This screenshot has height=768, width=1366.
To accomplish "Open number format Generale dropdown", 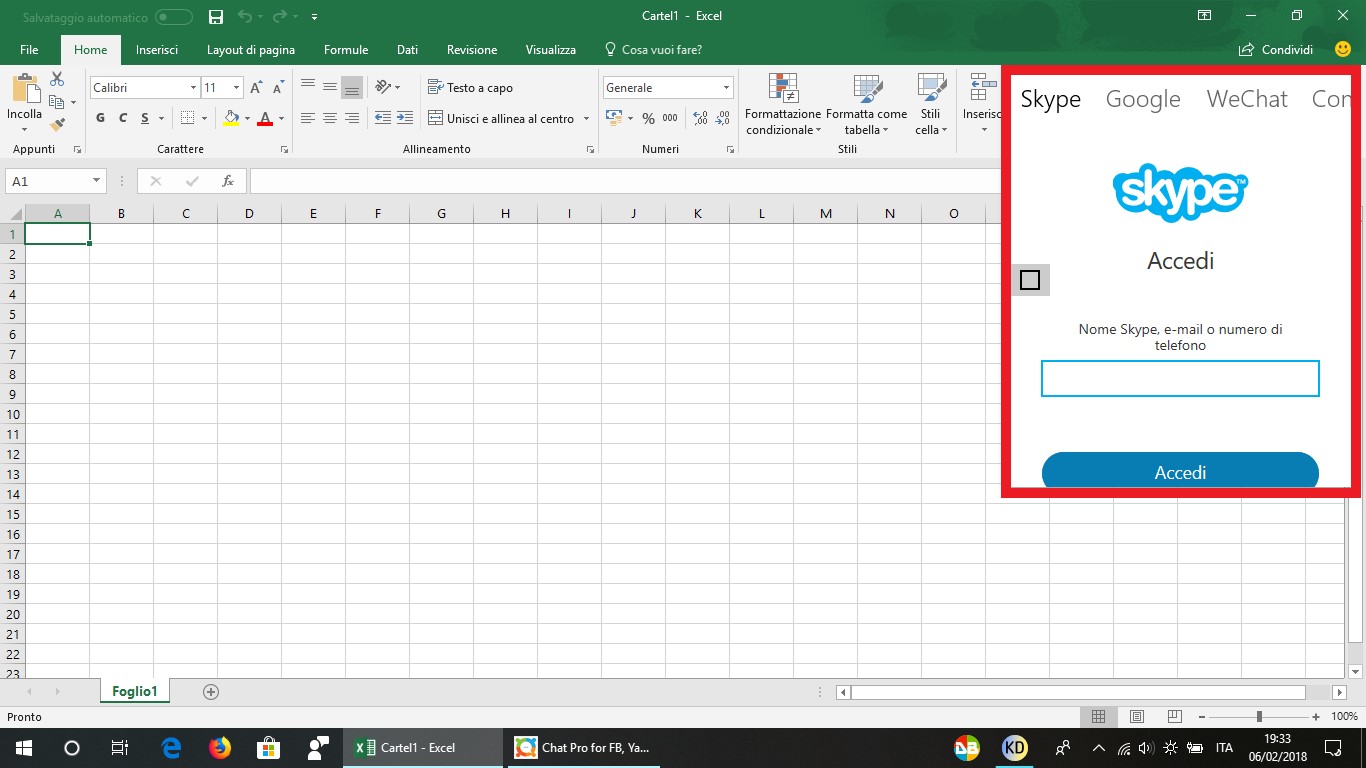I will coord(726,88).
